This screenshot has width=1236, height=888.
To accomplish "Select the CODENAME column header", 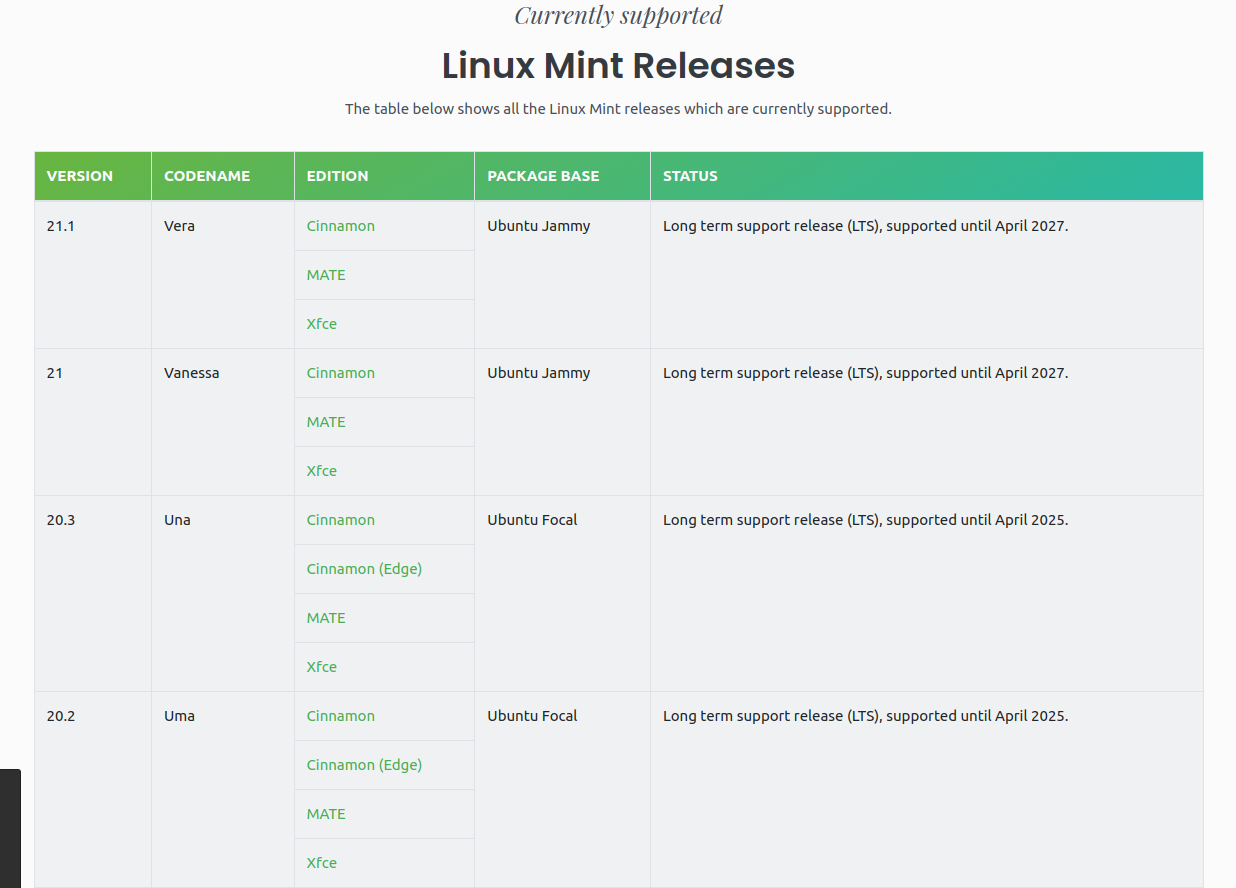I will (207, 175).
